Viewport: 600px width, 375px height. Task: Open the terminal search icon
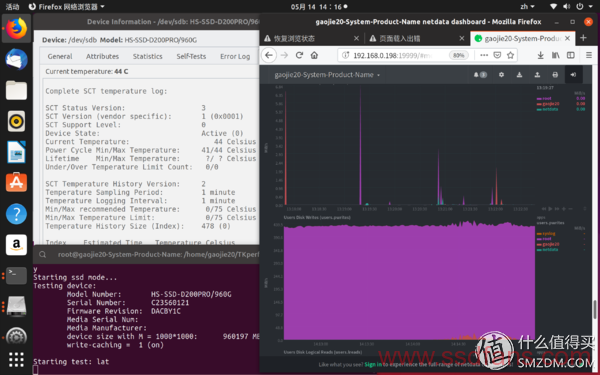[x=42, y=254]
